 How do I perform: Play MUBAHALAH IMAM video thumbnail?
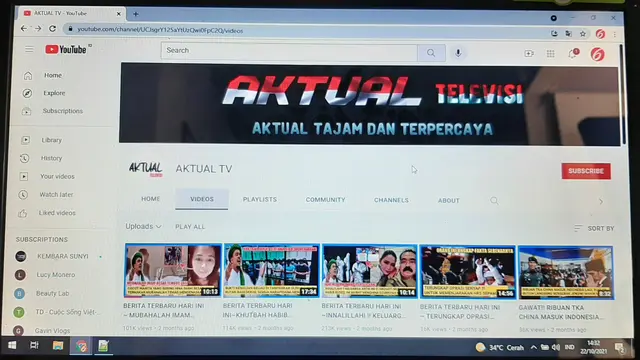pos(173,271)
